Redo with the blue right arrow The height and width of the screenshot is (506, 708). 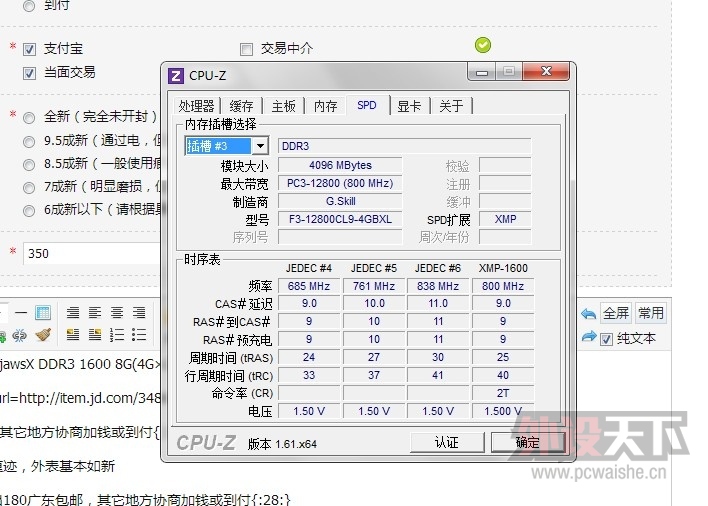(x=589, y=337)
